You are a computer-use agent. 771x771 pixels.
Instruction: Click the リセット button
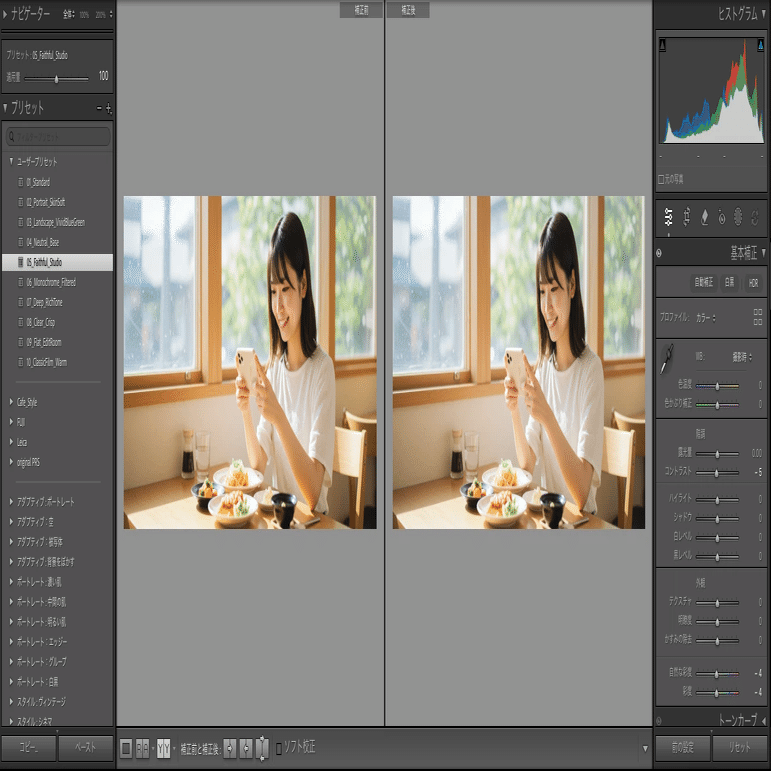(x=740, y=747)
